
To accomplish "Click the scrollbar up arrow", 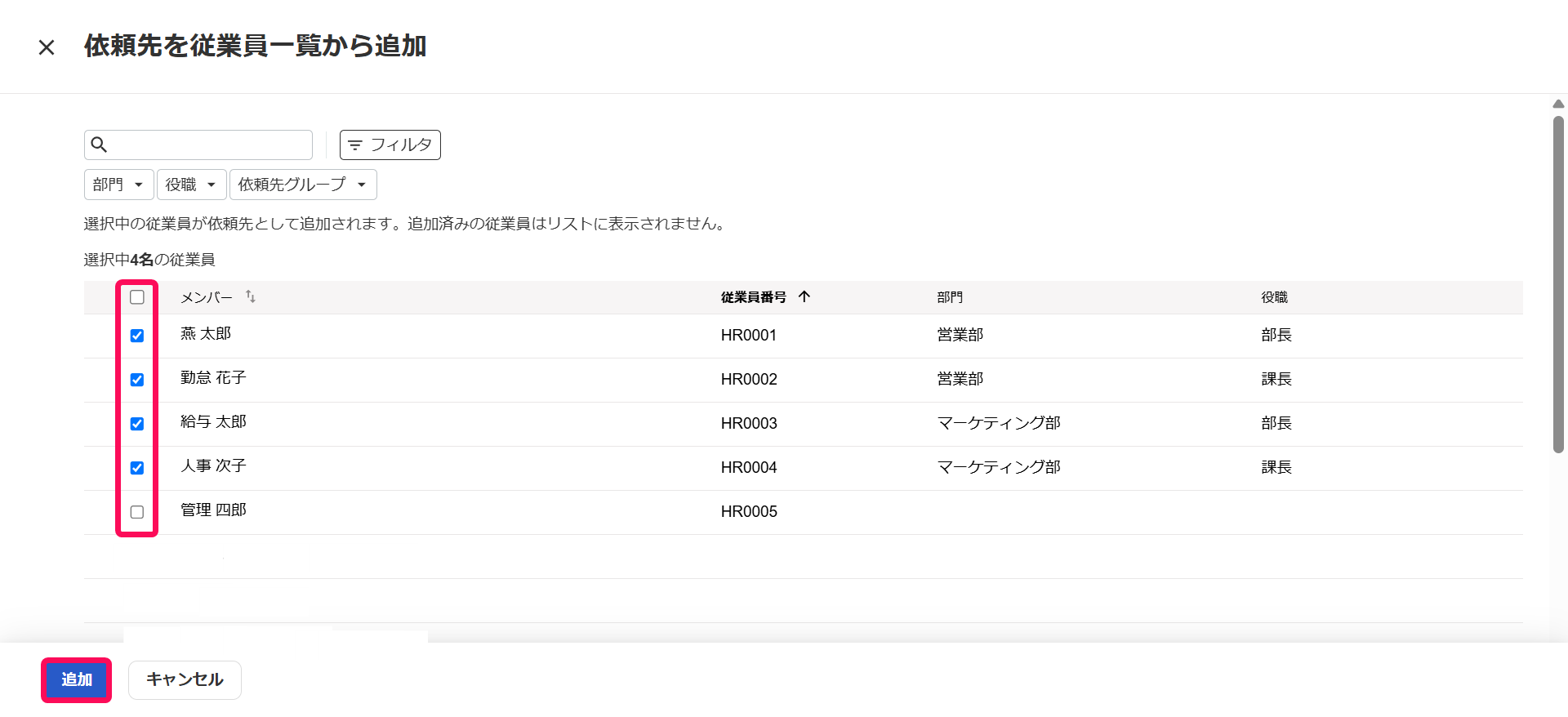I will [x=1558, y=104].
